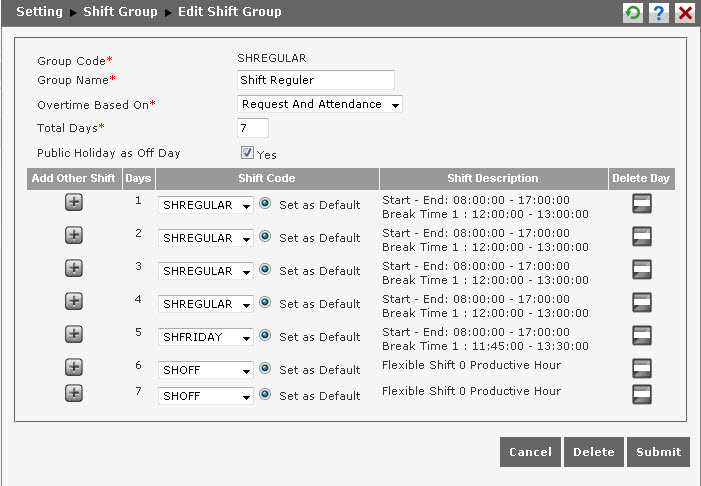Select Set as Default radio for day 5
701x486 pixels.
click(x=265, y=335)
